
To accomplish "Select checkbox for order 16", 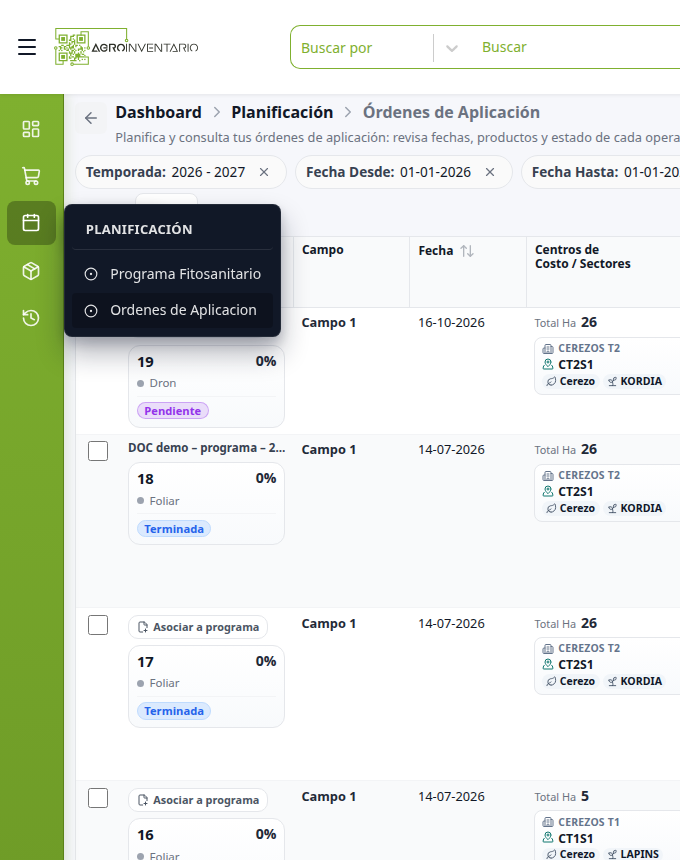I will click(x=98, y=798).
